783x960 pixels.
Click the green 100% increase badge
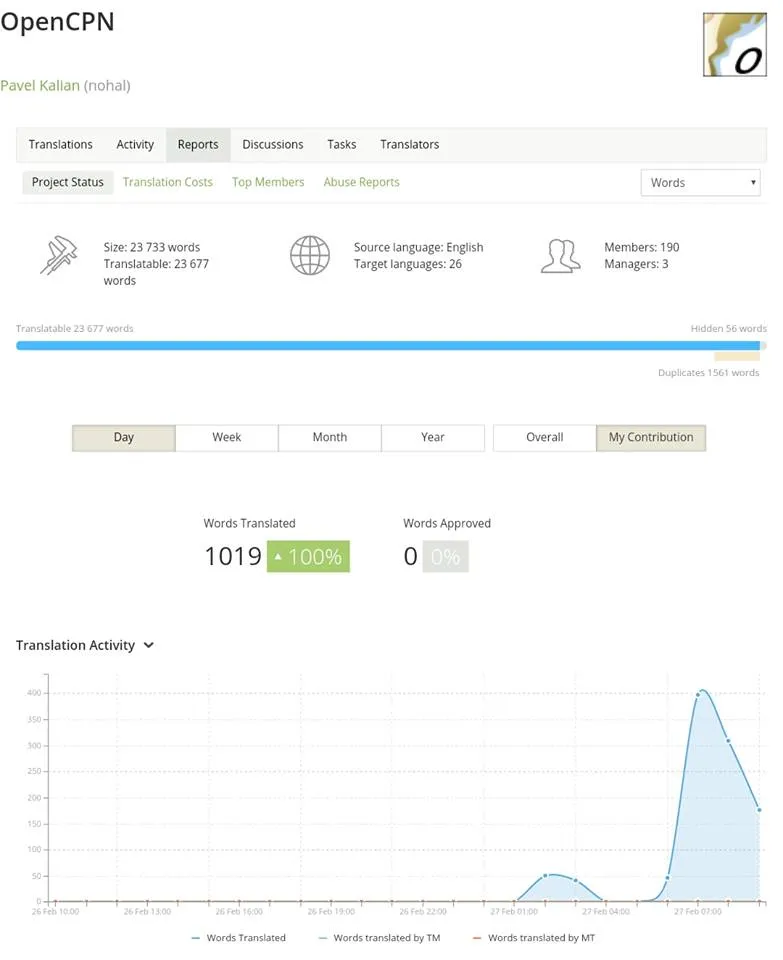coord(308,557)
